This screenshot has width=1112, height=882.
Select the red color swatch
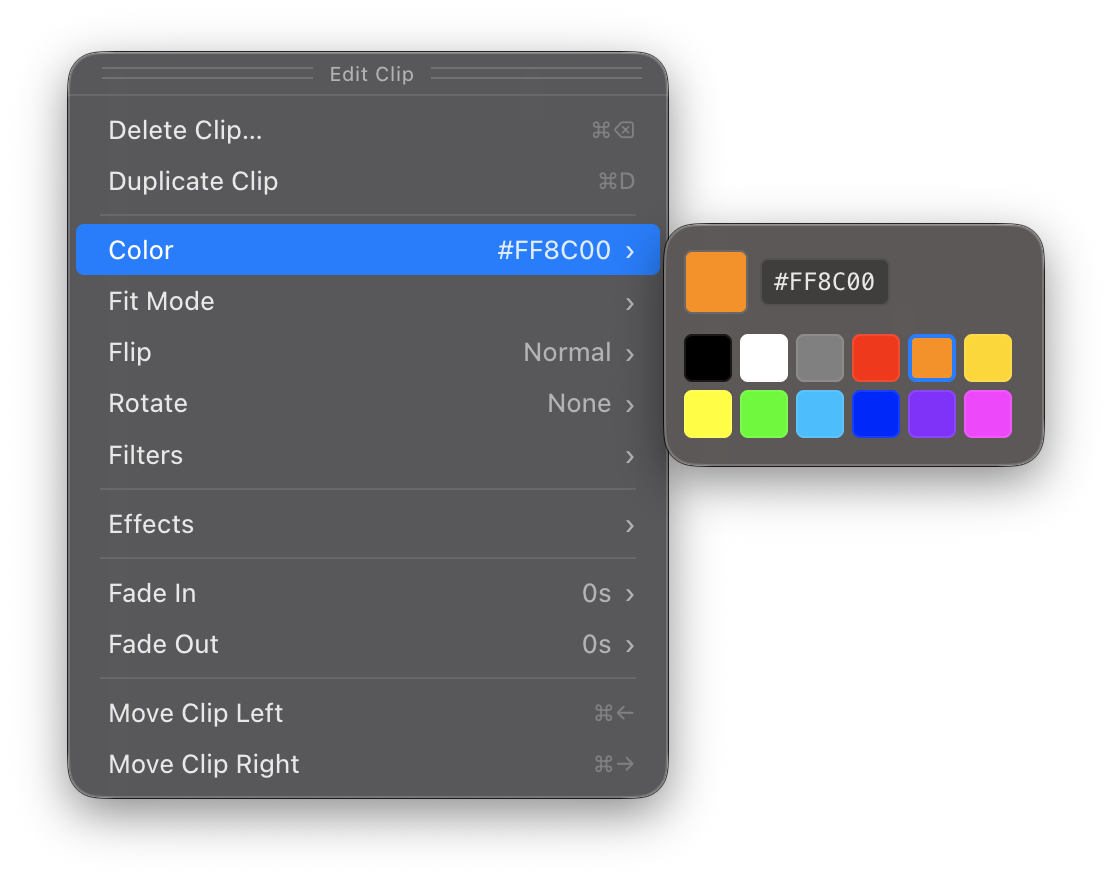[876, 358]
